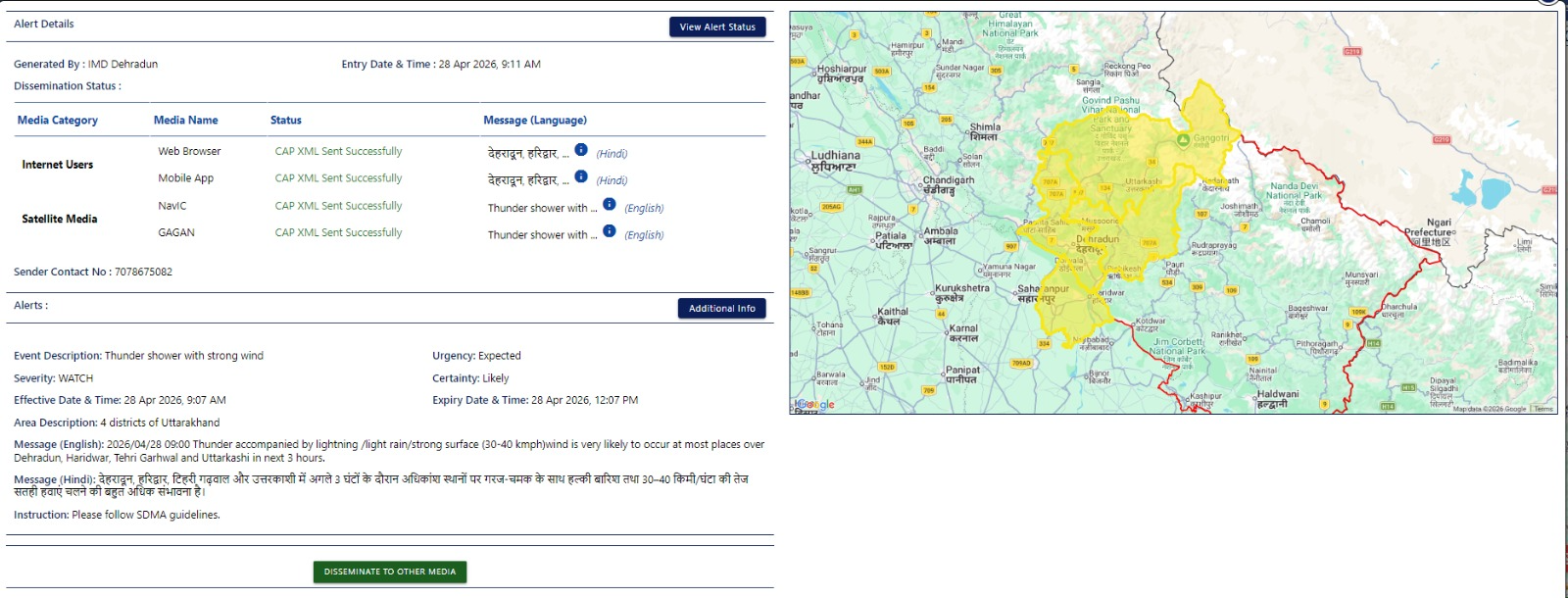Viewport: 1568px width, 598px height.
Task: Select the Status column header
Action: click(x=286, y=121)
